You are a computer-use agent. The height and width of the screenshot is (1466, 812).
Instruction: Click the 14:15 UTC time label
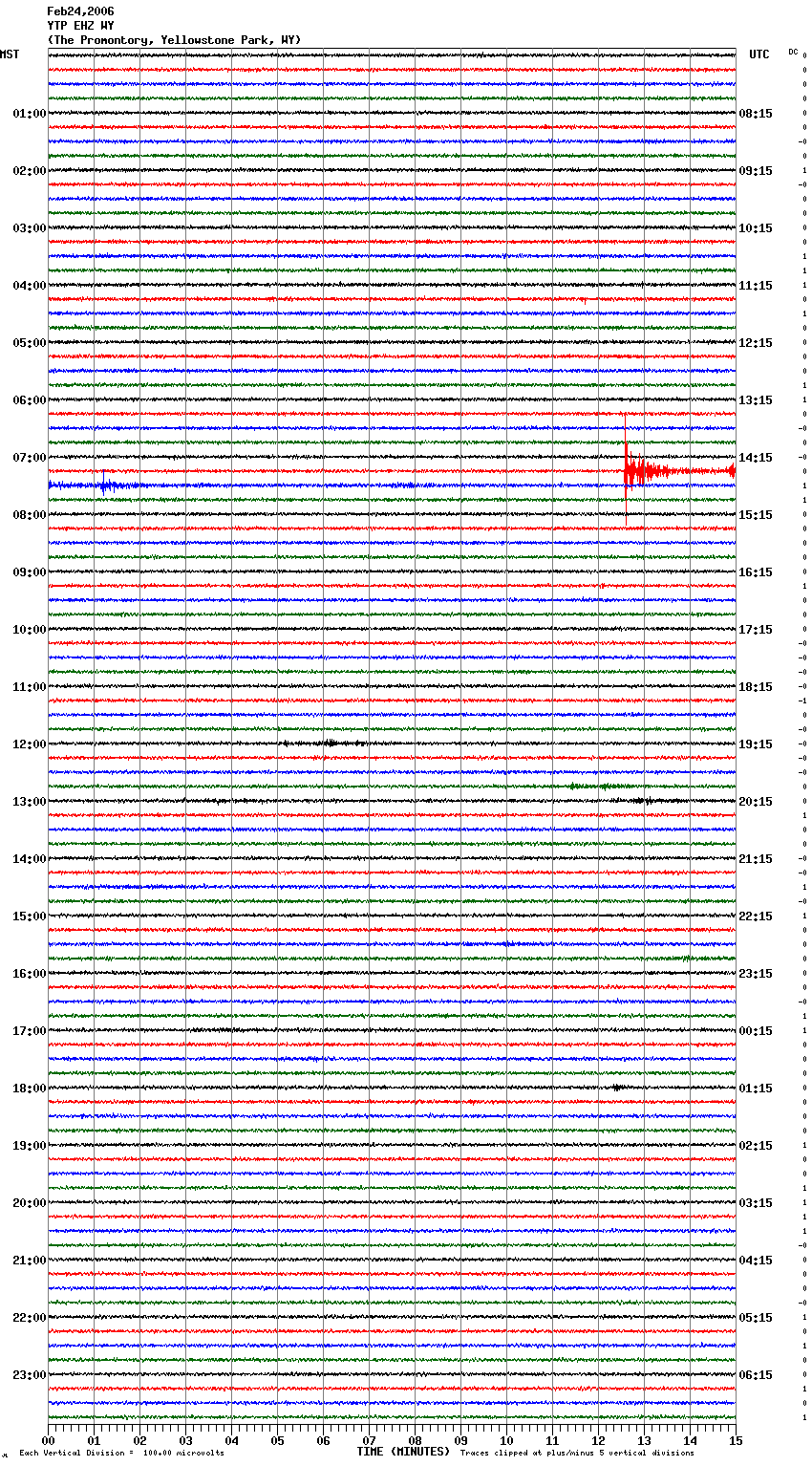point(756,458)
